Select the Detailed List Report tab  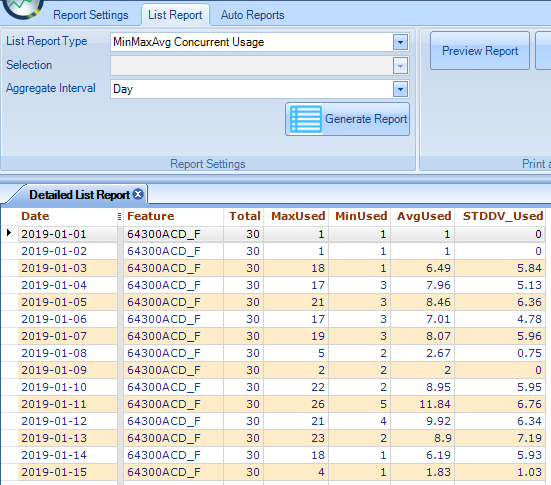click(x=79, y=195)
